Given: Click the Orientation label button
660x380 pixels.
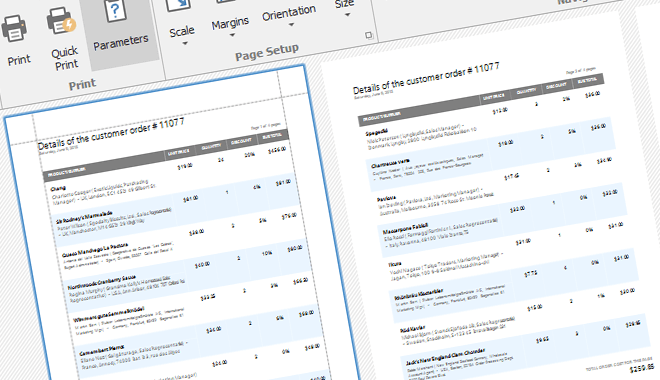Looking at the screenshot, I should 289,13.
